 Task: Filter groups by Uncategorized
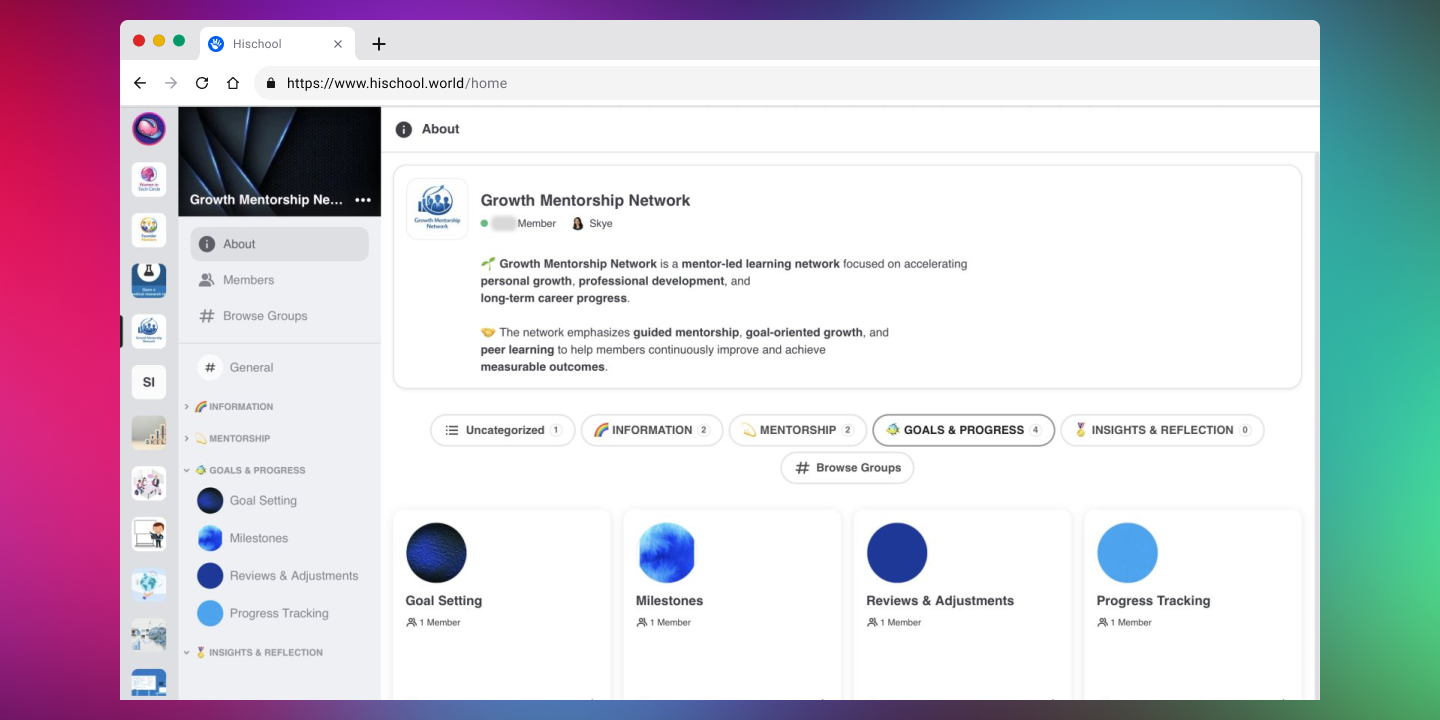pyautogui.click(x=503, y=430)
